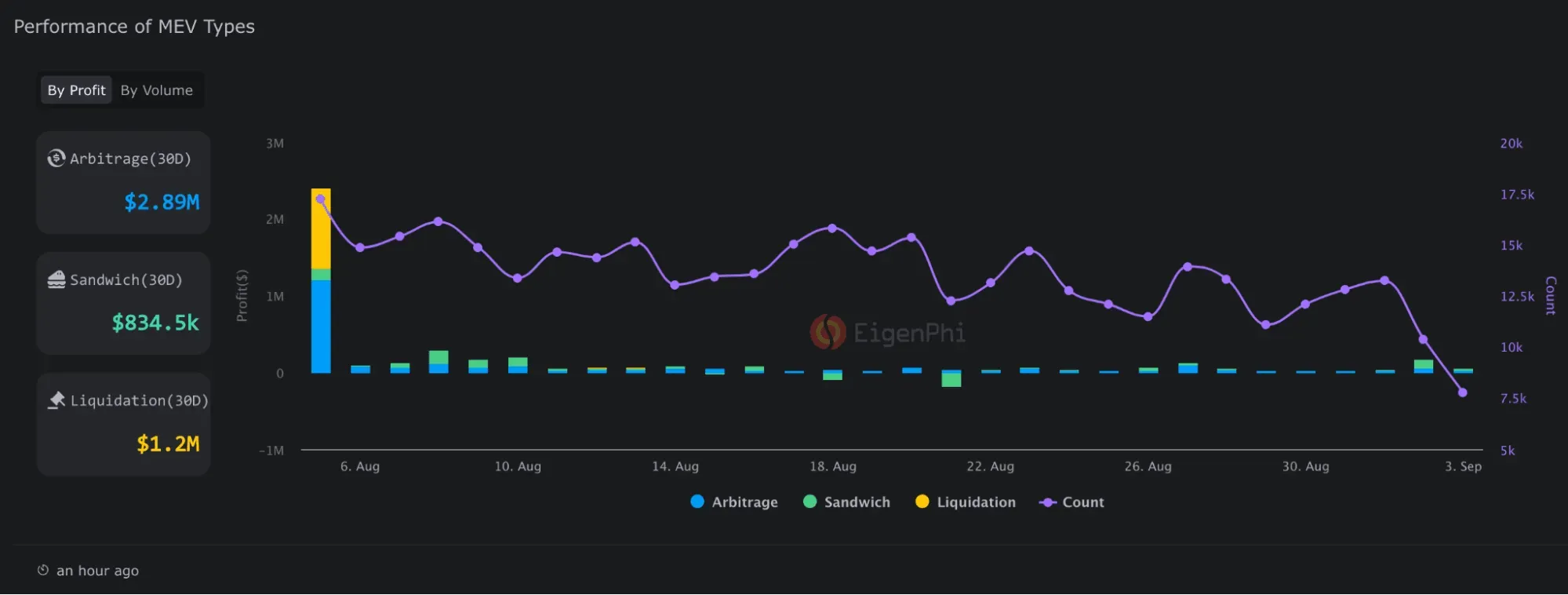Image resolution: width=1568 pixels, height=595 pixels.
Task: Click the Liquidation value '$1.2M'
Action: click(x=168, y=444)
